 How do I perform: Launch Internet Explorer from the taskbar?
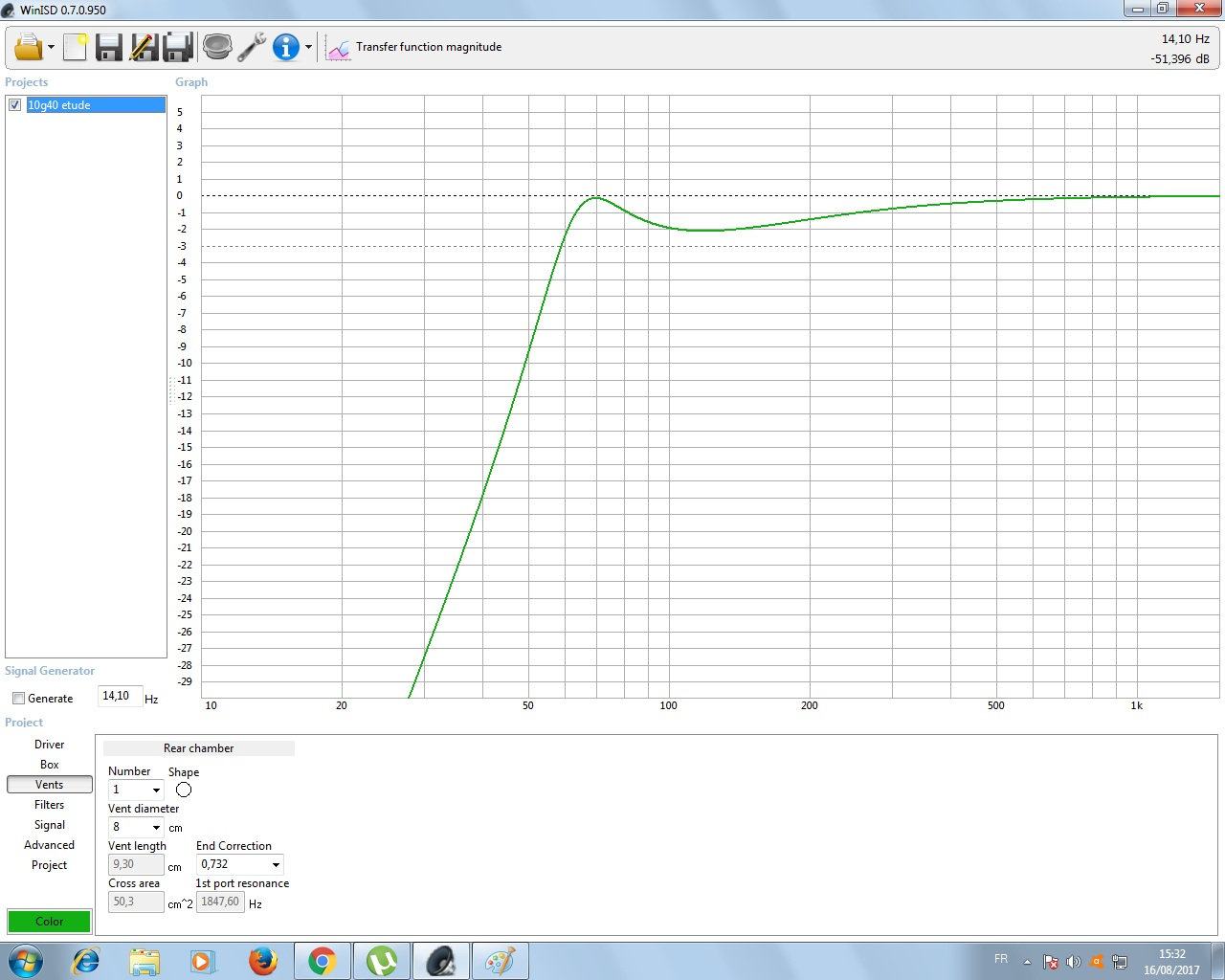click(x=86, y=961)
